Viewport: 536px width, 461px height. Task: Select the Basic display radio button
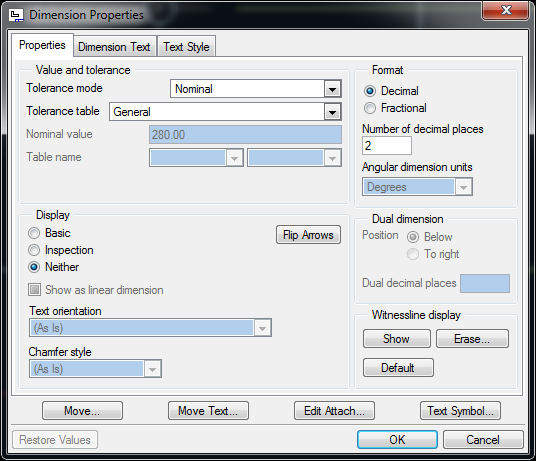34,233
